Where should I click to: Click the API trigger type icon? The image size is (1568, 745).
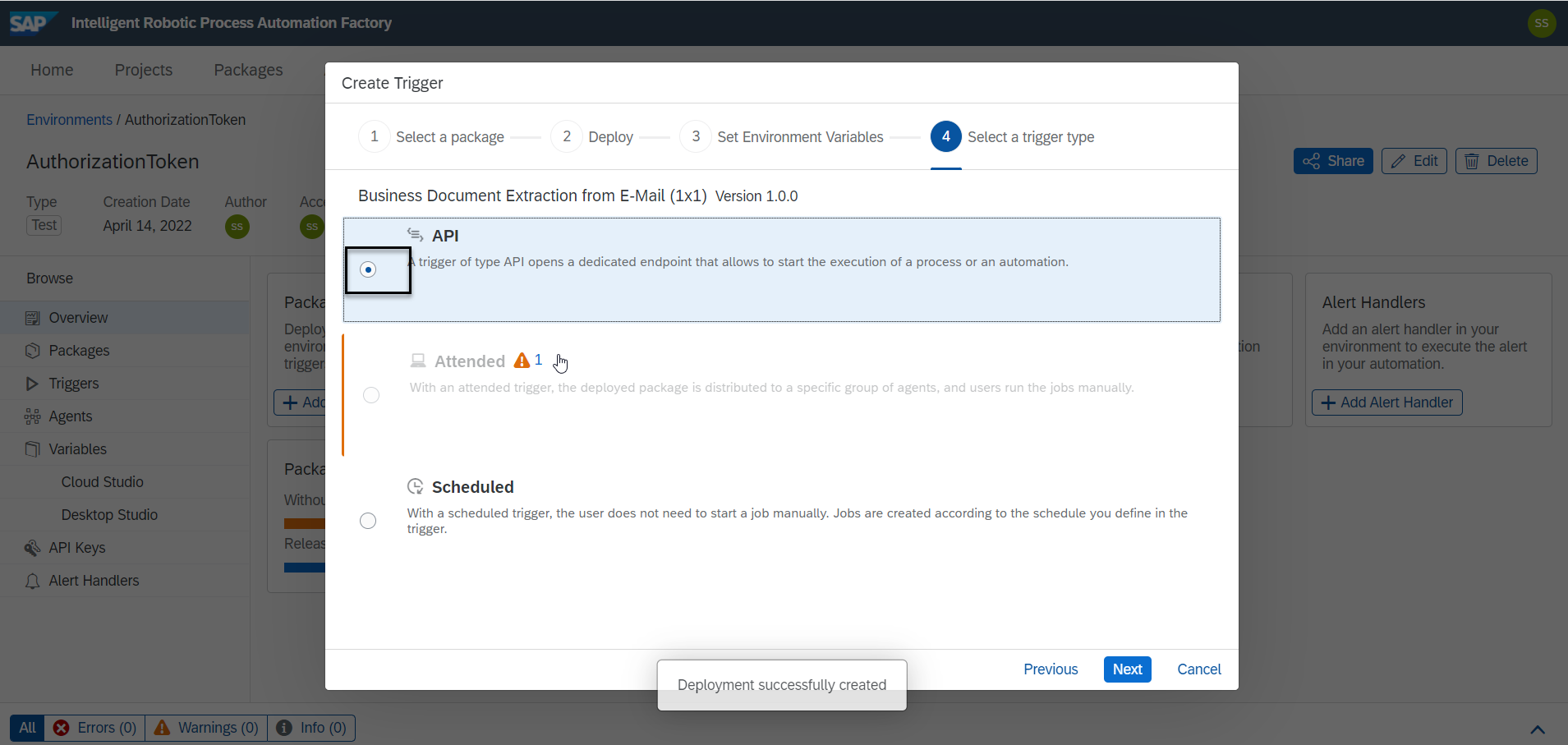(416, 236)
